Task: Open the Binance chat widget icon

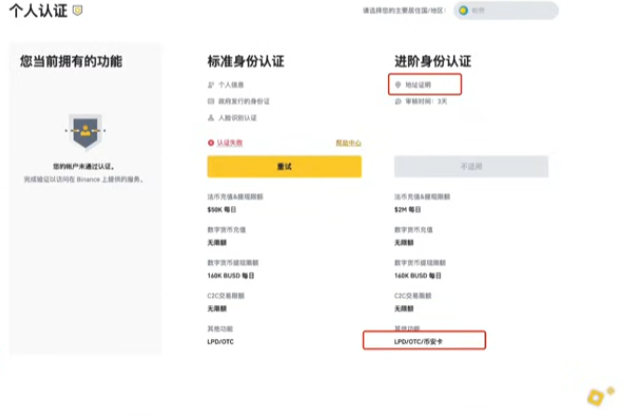Action: [x=599, y=396]
